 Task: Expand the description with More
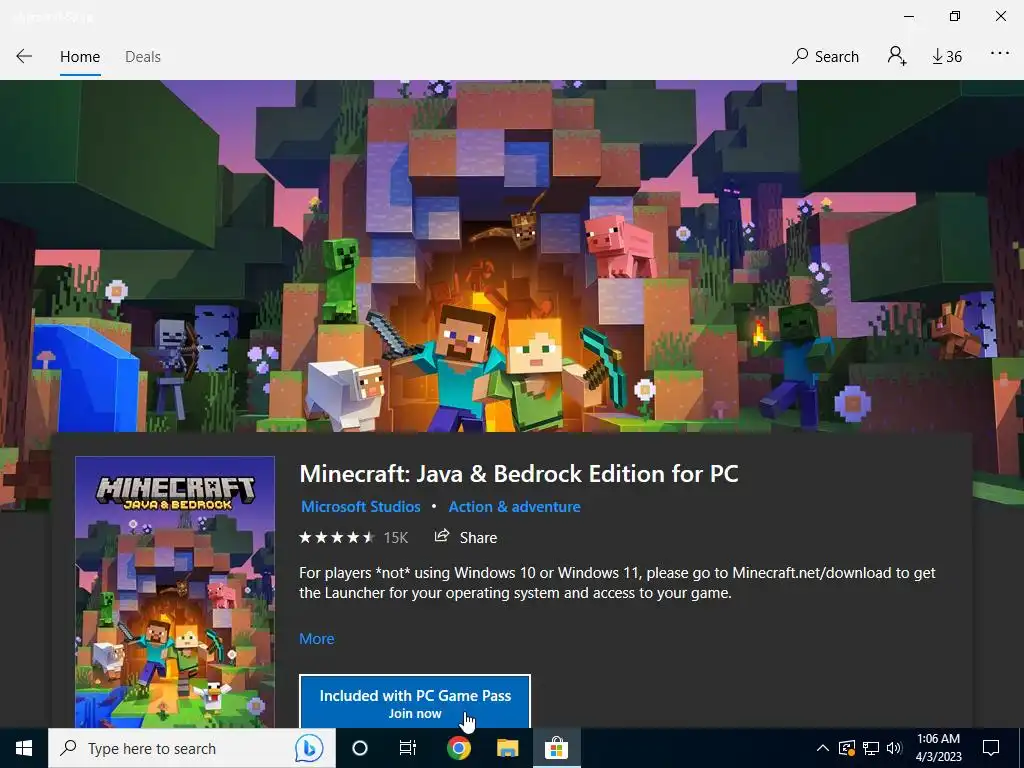pyautogui.click(x=317, y=639)
